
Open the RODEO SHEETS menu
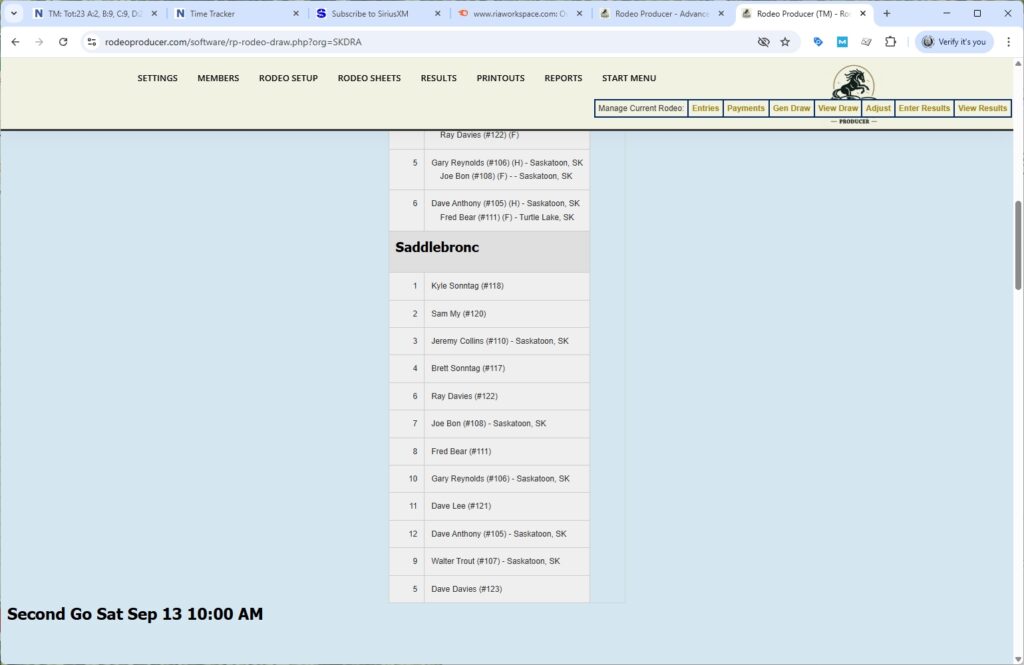369,78
